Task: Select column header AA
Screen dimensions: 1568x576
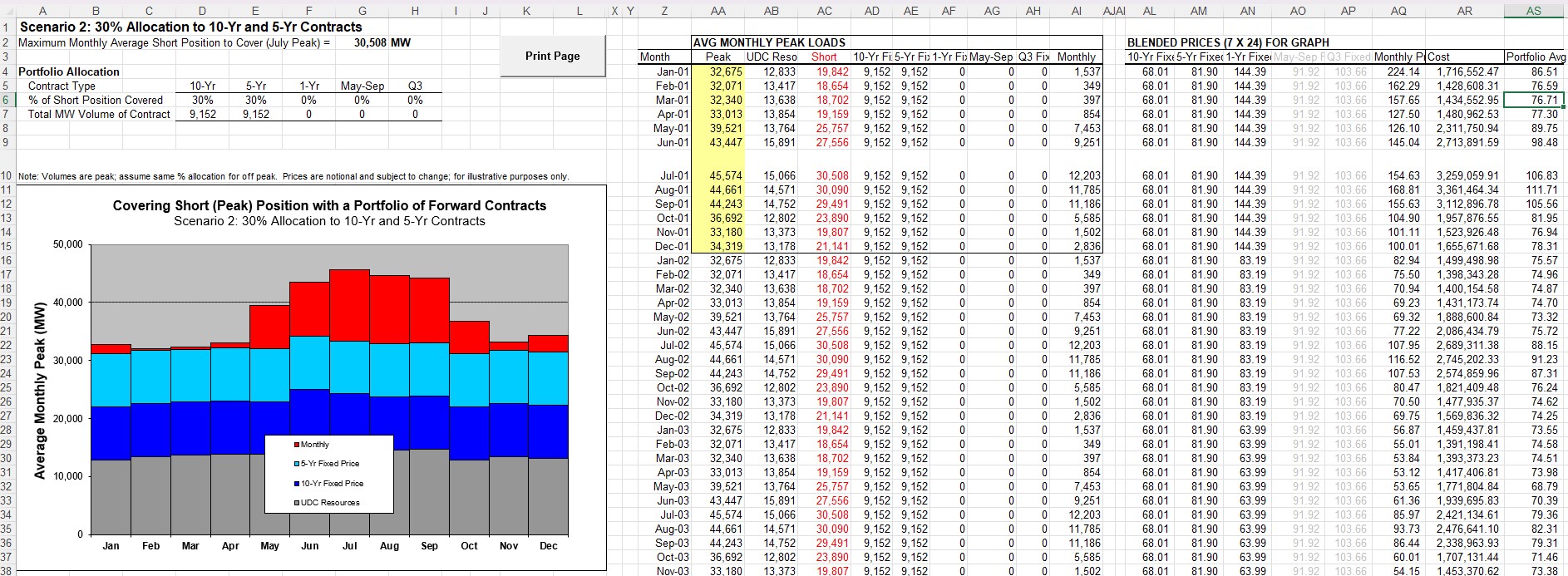Action: (718, 11)
